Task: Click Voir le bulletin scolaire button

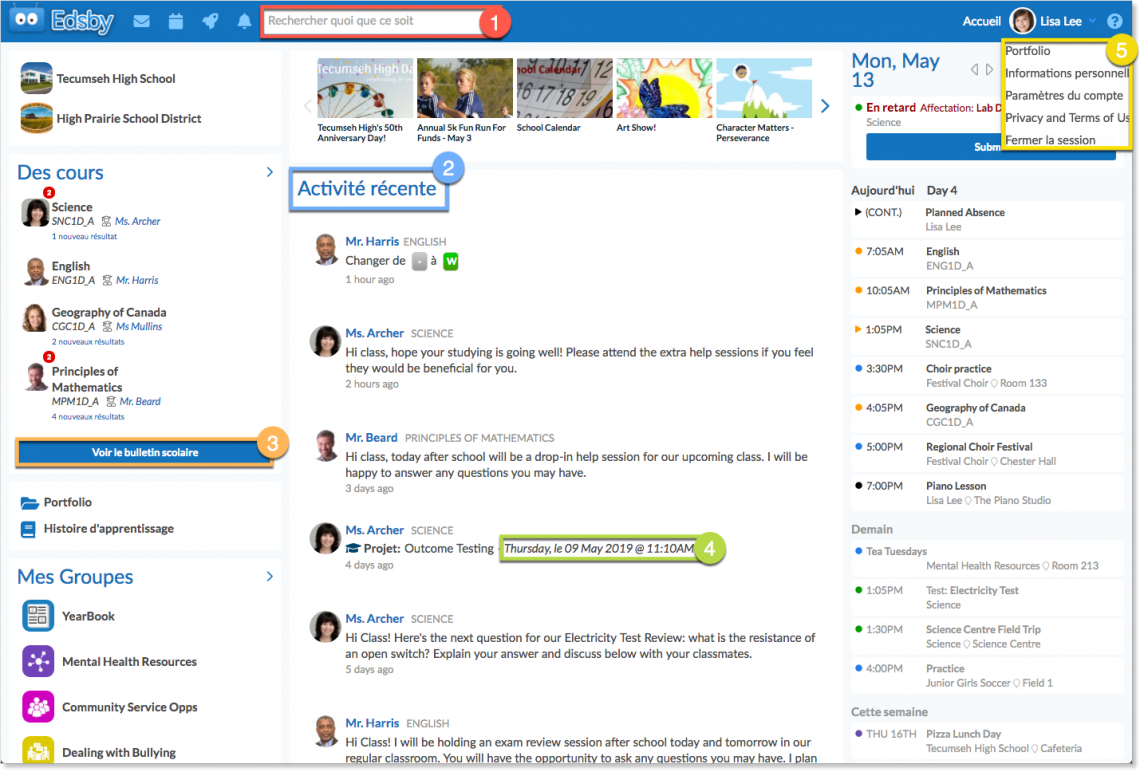Action: [145, 452]
